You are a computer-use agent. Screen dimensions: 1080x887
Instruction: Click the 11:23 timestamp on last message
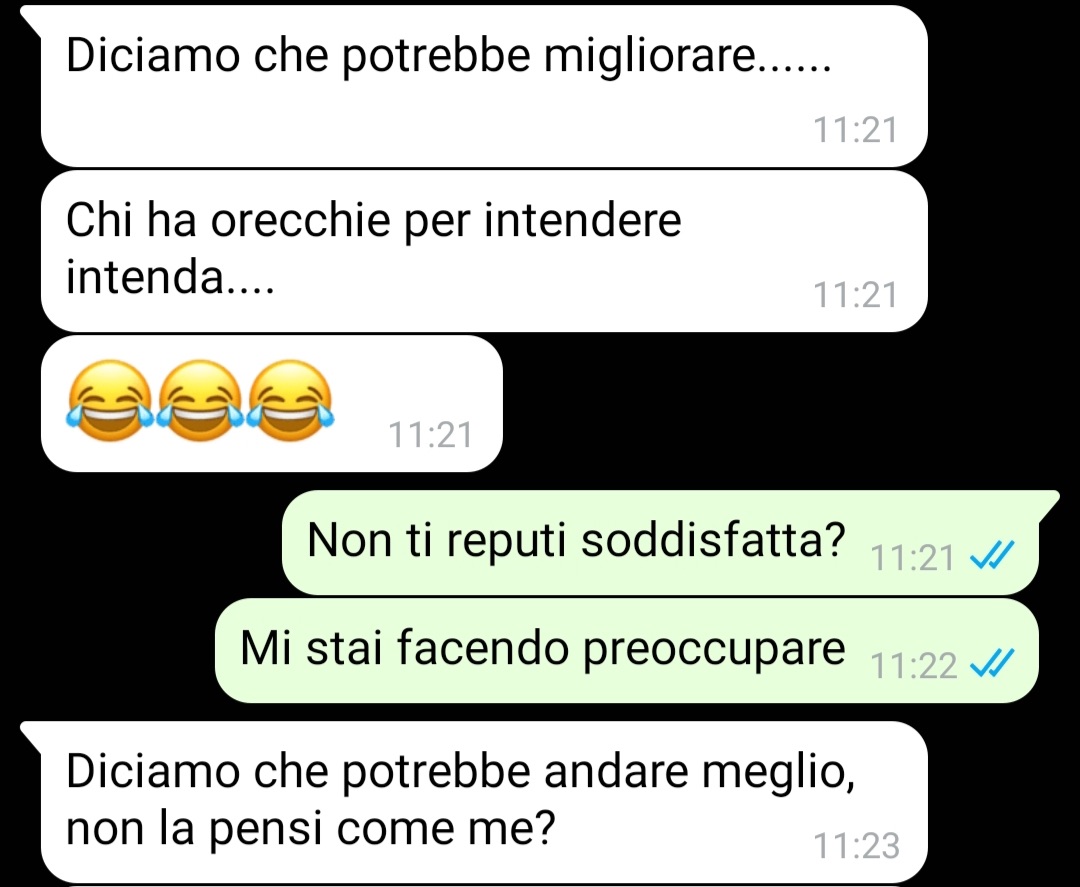pos(856,846)
